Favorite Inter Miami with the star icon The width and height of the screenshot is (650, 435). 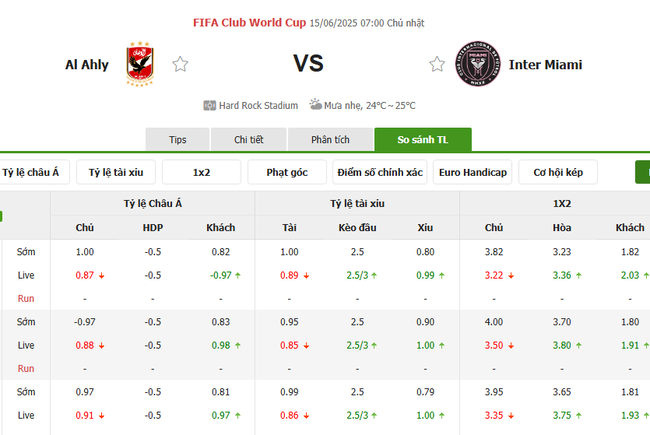tap(437, 65)
